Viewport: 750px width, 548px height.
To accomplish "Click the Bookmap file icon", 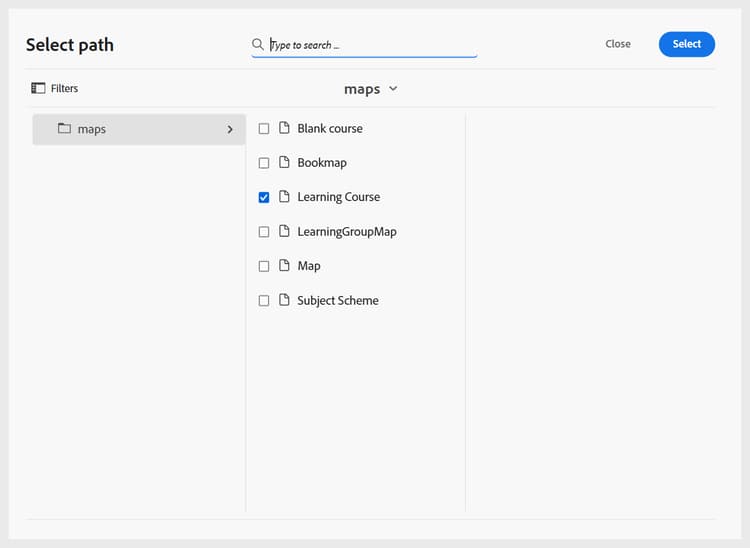I will tap(284, 162).
